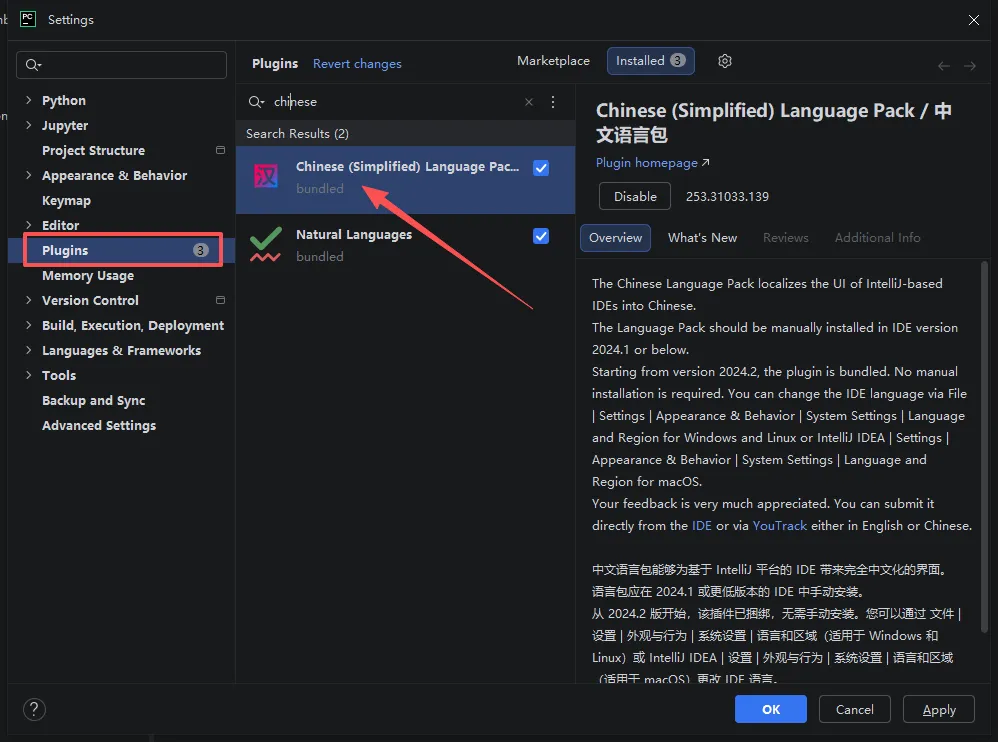Navigate back with the left arrow
The height and width of the screenshot is (742, 998).
point(943,66)
